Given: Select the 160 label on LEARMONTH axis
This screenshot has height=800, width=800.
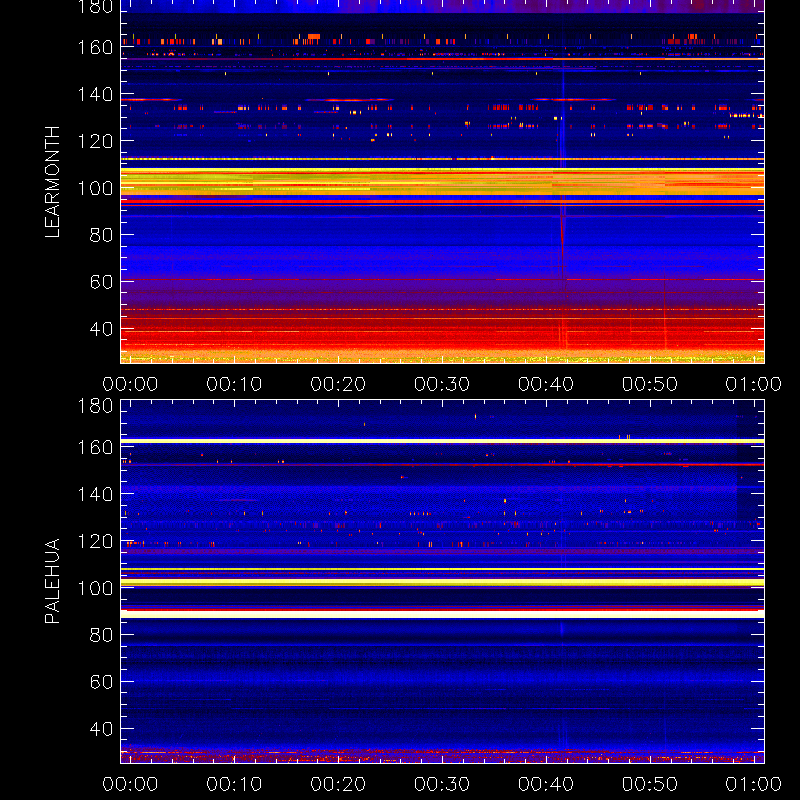Looking at the screenshot, I should coord(95,47).
